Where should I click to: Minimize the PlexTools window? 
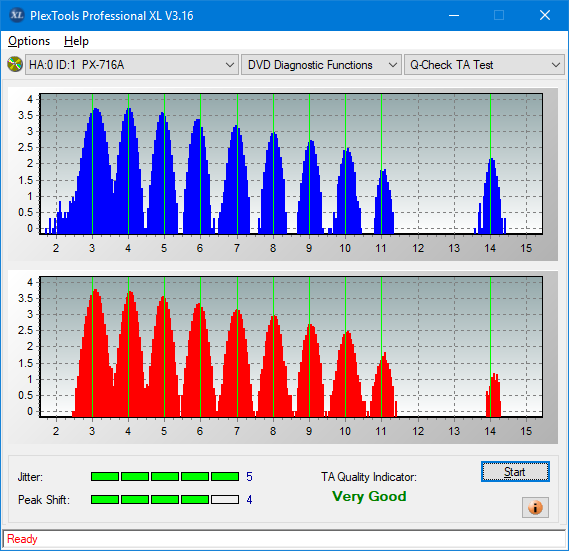click(454, 15)
